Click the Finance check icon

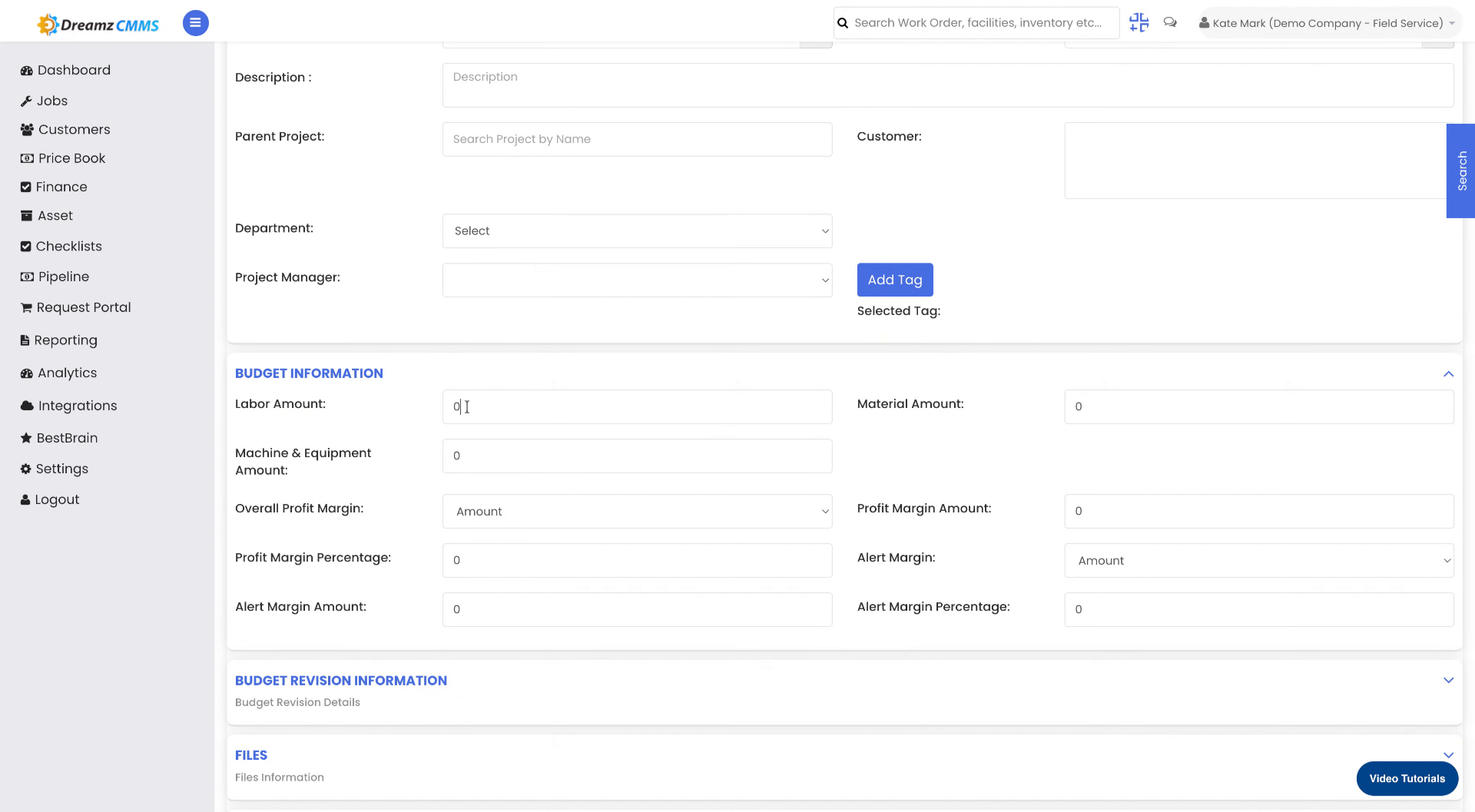tap(26, 187)
